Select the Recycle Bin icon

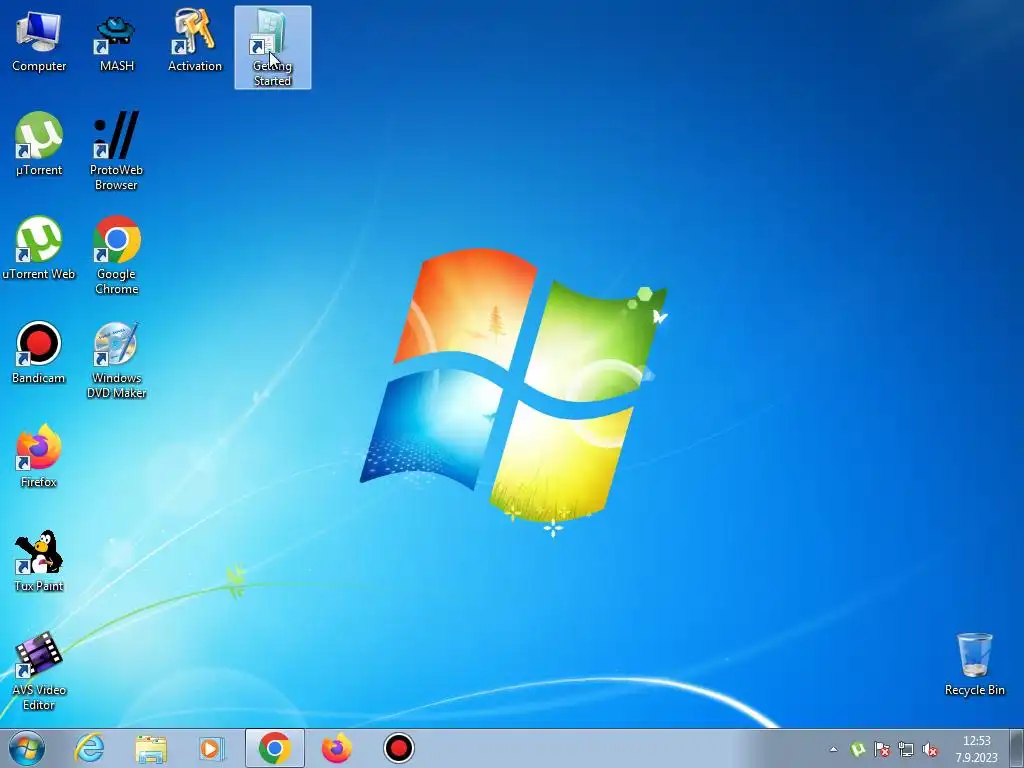pos(974,665)
